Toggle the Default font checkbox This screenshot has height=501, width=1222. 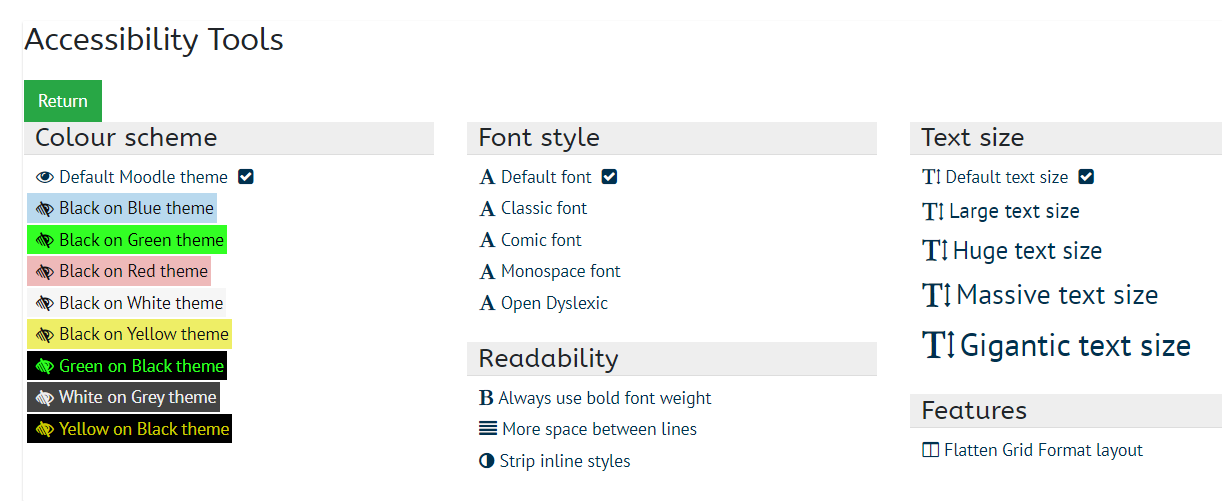click(x=609, y=177)
